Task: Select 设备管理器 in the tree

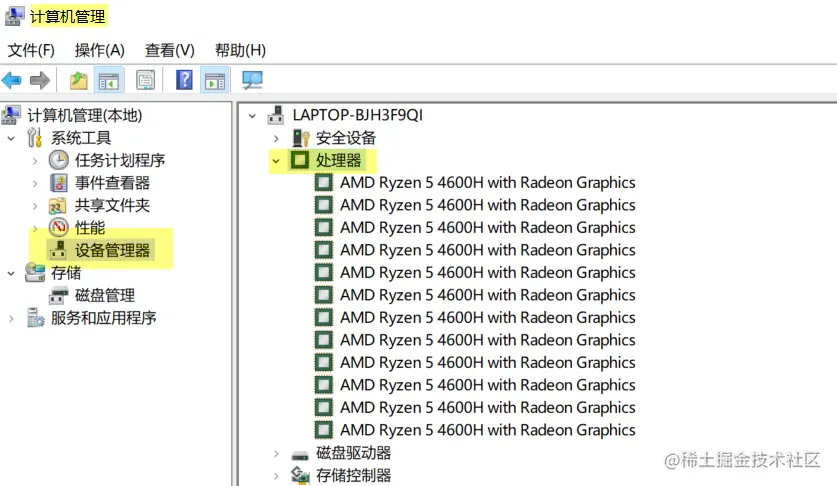Action: tap(113, 250)
